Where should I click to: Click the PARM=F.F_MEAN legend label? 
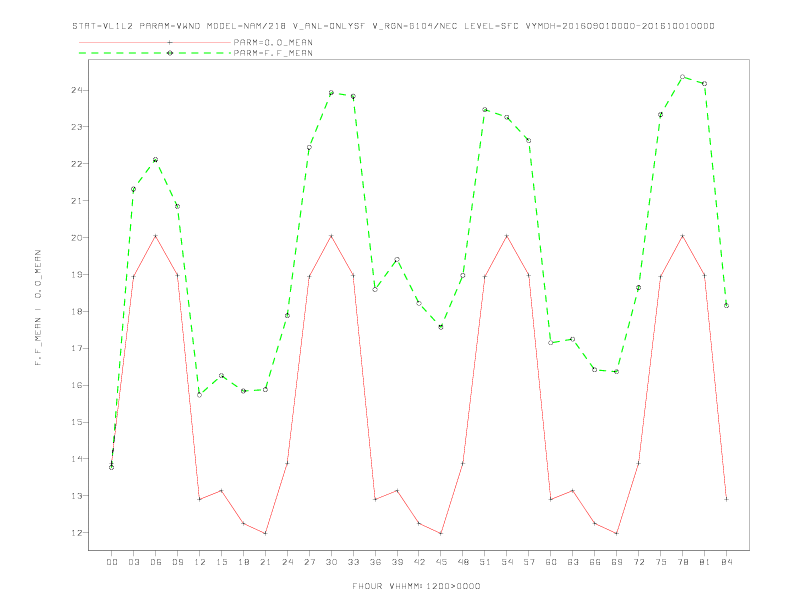pyautogui.click(x=273, y=53)
